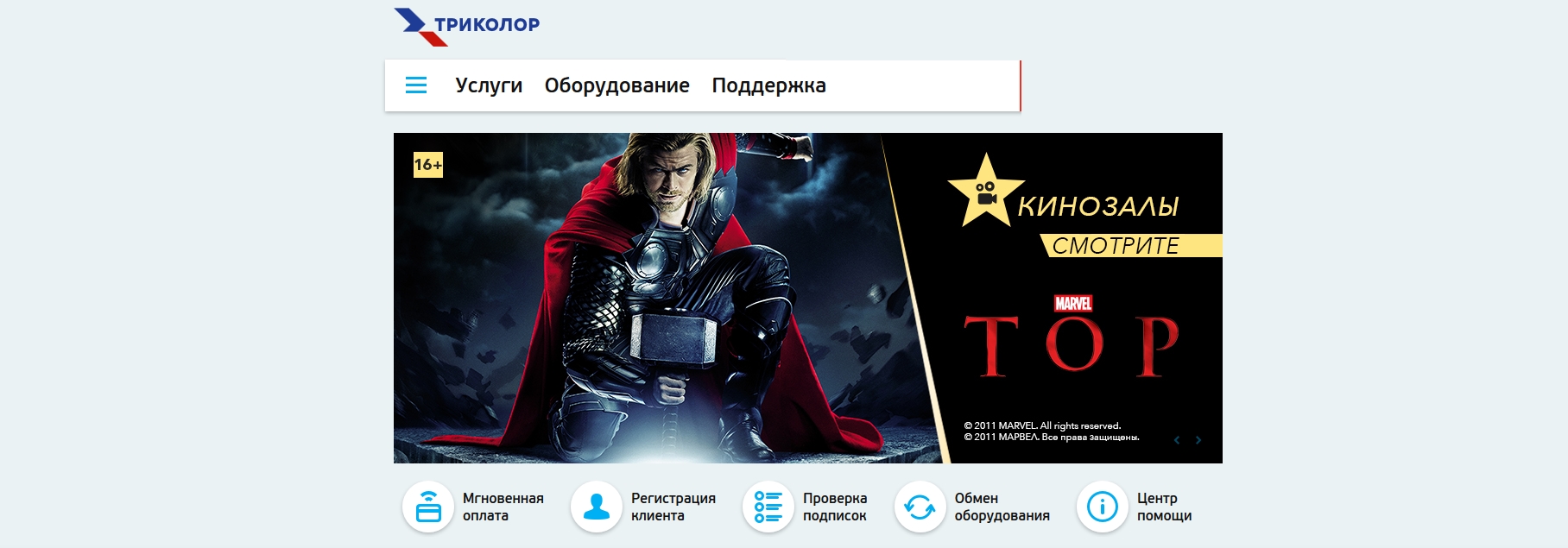Go to next banner slide arrow
Screen dimensions: 1568x548
click(1198, 440)
